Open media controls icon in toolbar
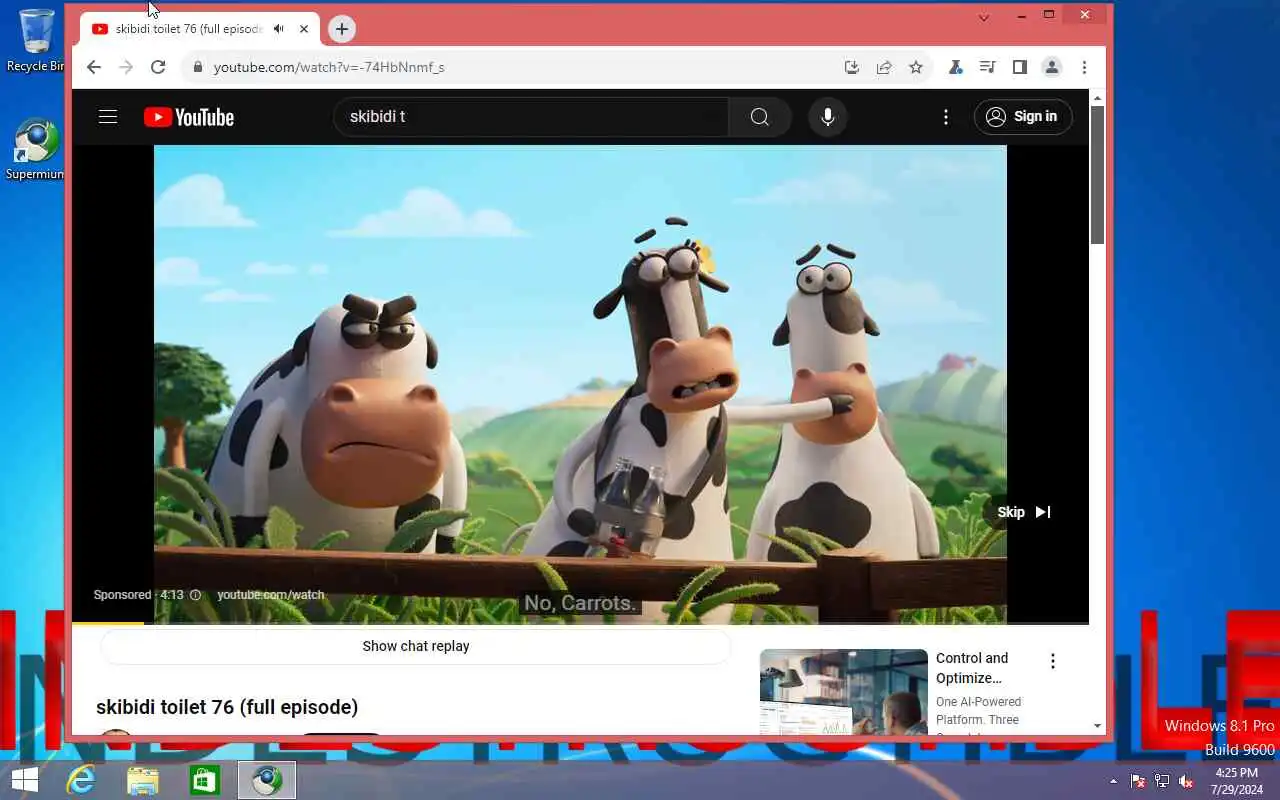This screenshot has height=800, width=1280. 987,67
